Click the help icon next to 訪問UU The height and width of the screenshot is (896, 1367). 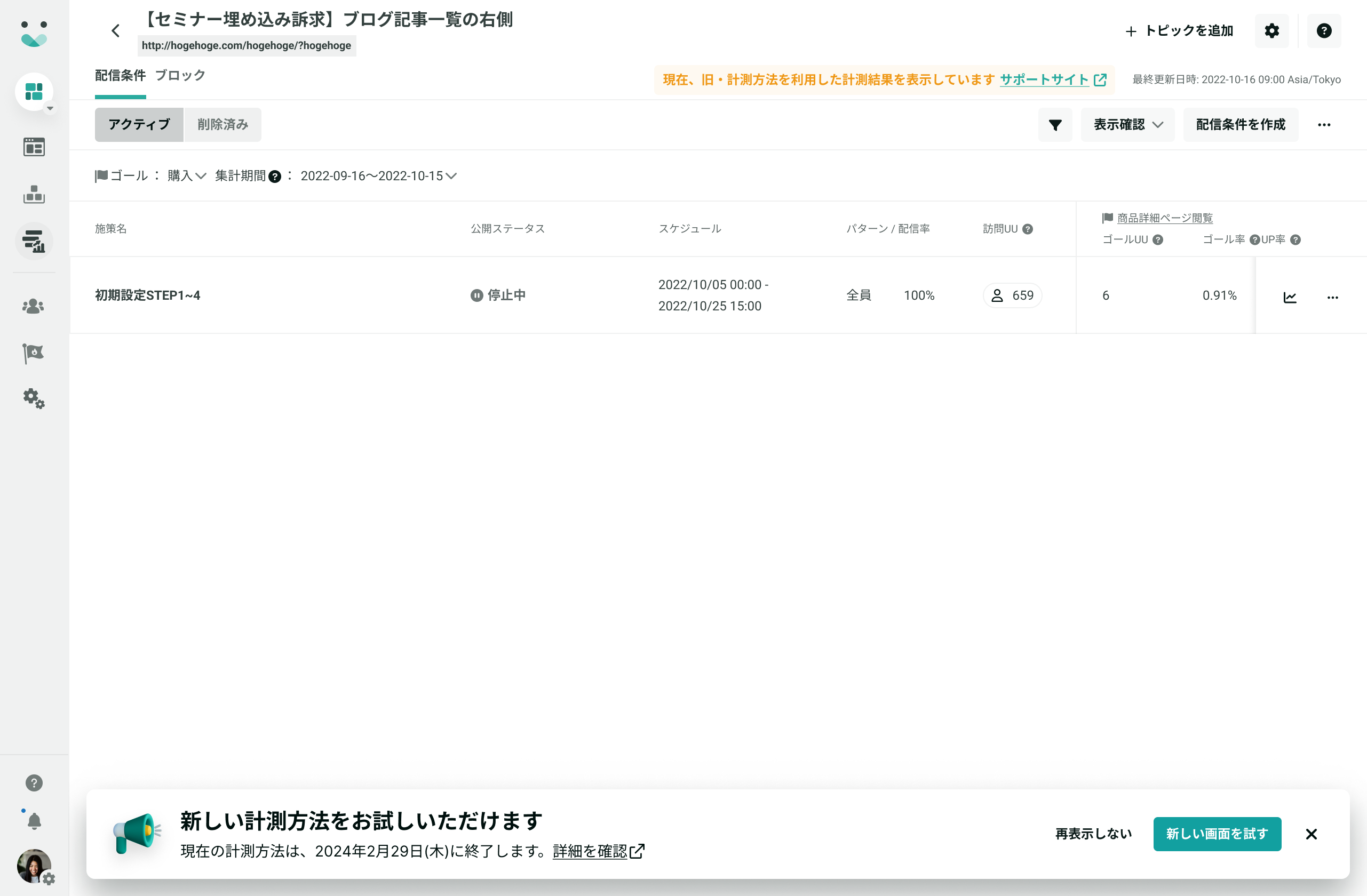(x=1028, y=229)
